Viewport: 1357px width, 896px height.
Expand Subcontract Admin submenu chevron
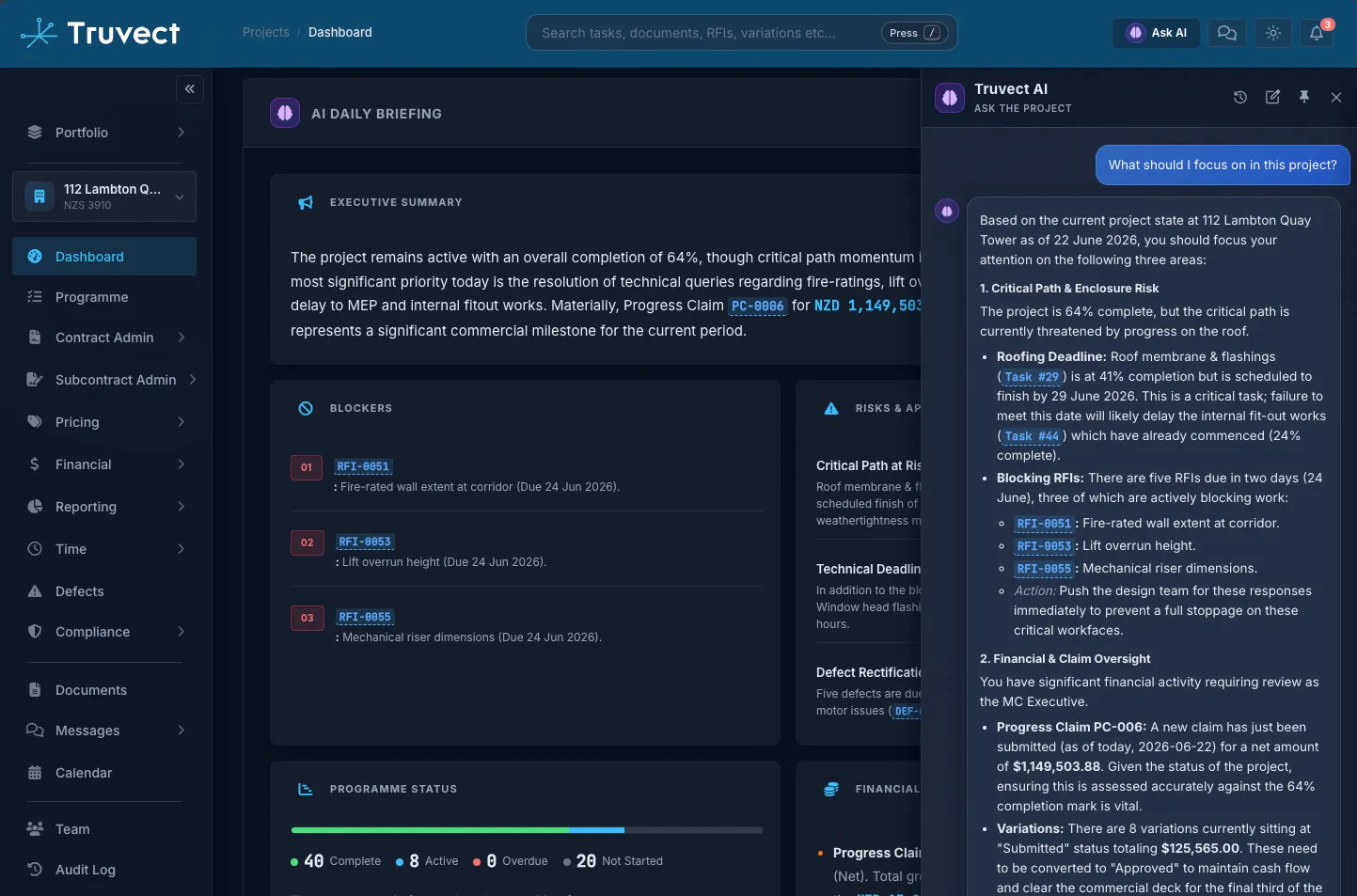pyautogui.click(x=193, y=380)
